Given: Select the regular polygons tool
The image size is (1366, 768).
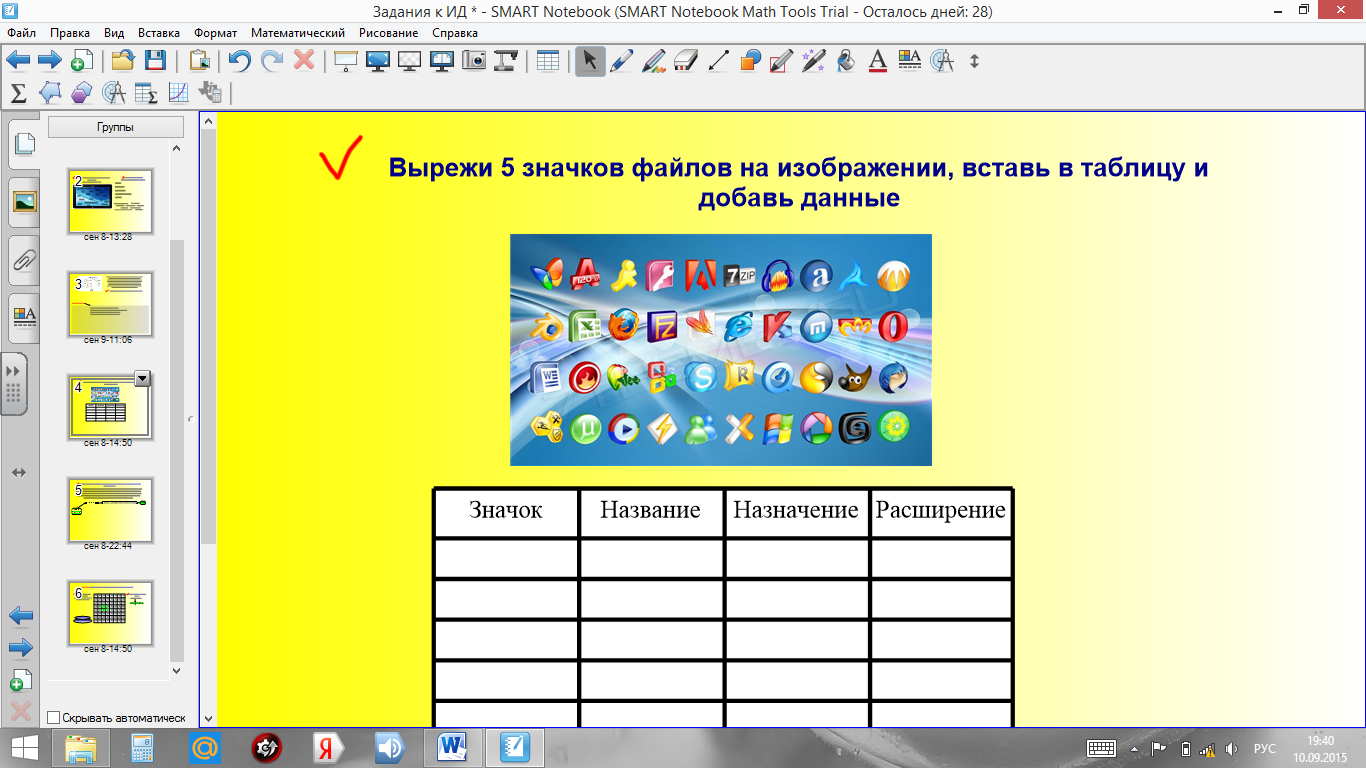Looking at the screenshot, I should (82, 93).
